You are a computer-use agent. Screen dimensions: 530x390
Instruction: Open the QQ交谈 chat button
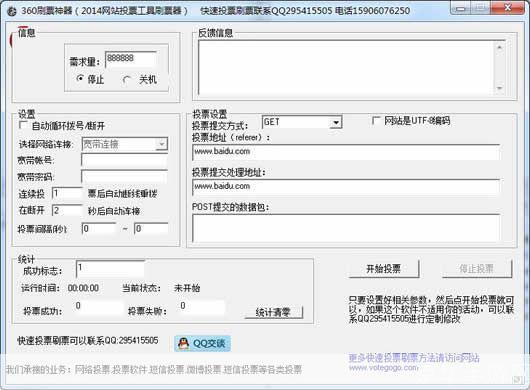tap(202, 344)
